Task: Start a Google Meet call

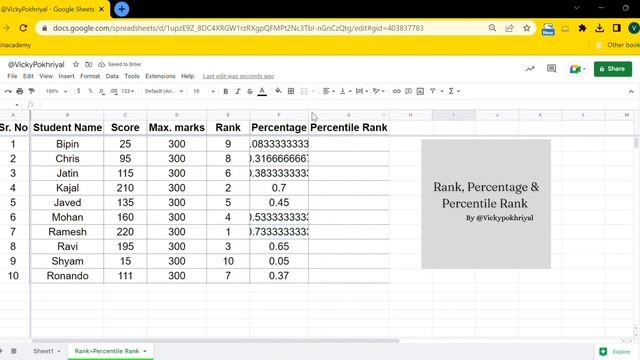Action: pos(577,69)
